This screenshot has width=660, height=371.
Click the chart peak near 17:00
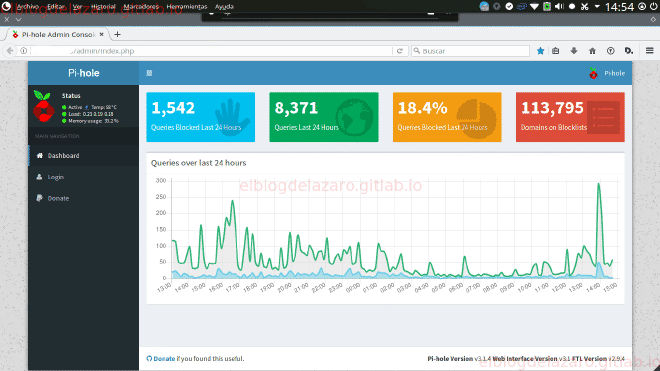click(x=232, y=201)
